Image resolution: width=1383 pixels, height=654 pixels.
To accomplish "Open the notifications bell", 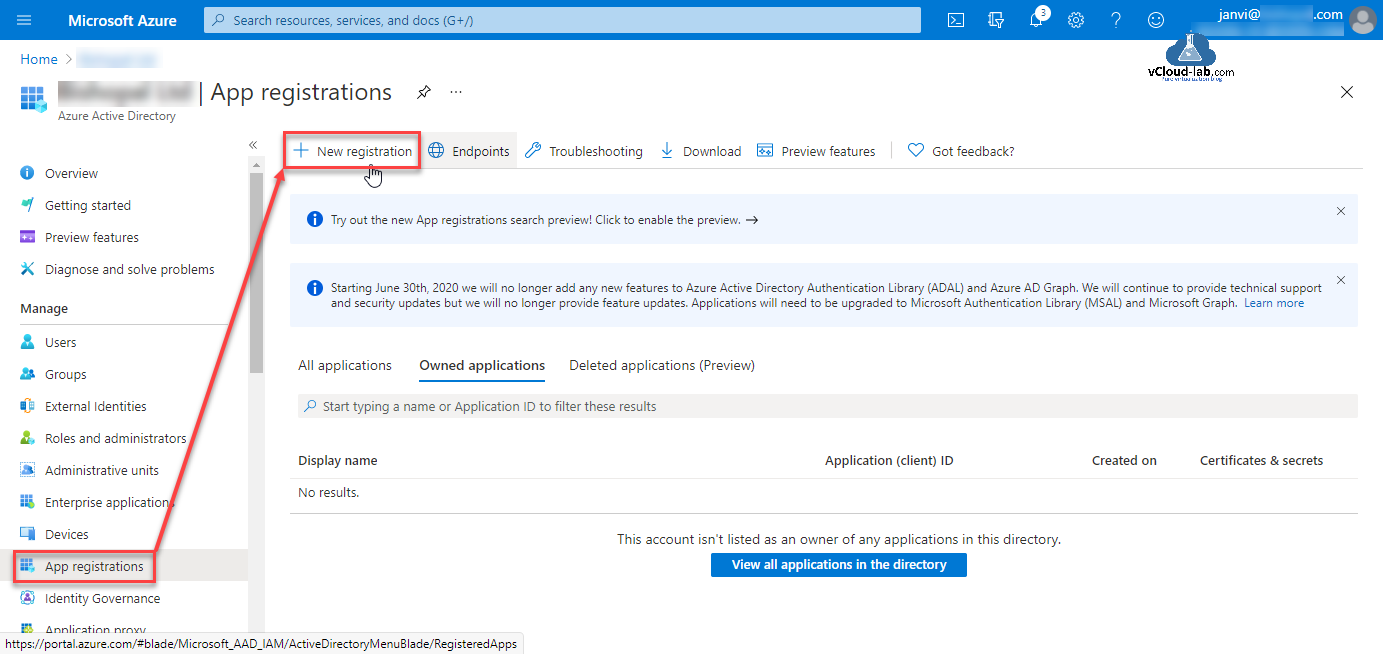I will click(x=1036, y=20).
